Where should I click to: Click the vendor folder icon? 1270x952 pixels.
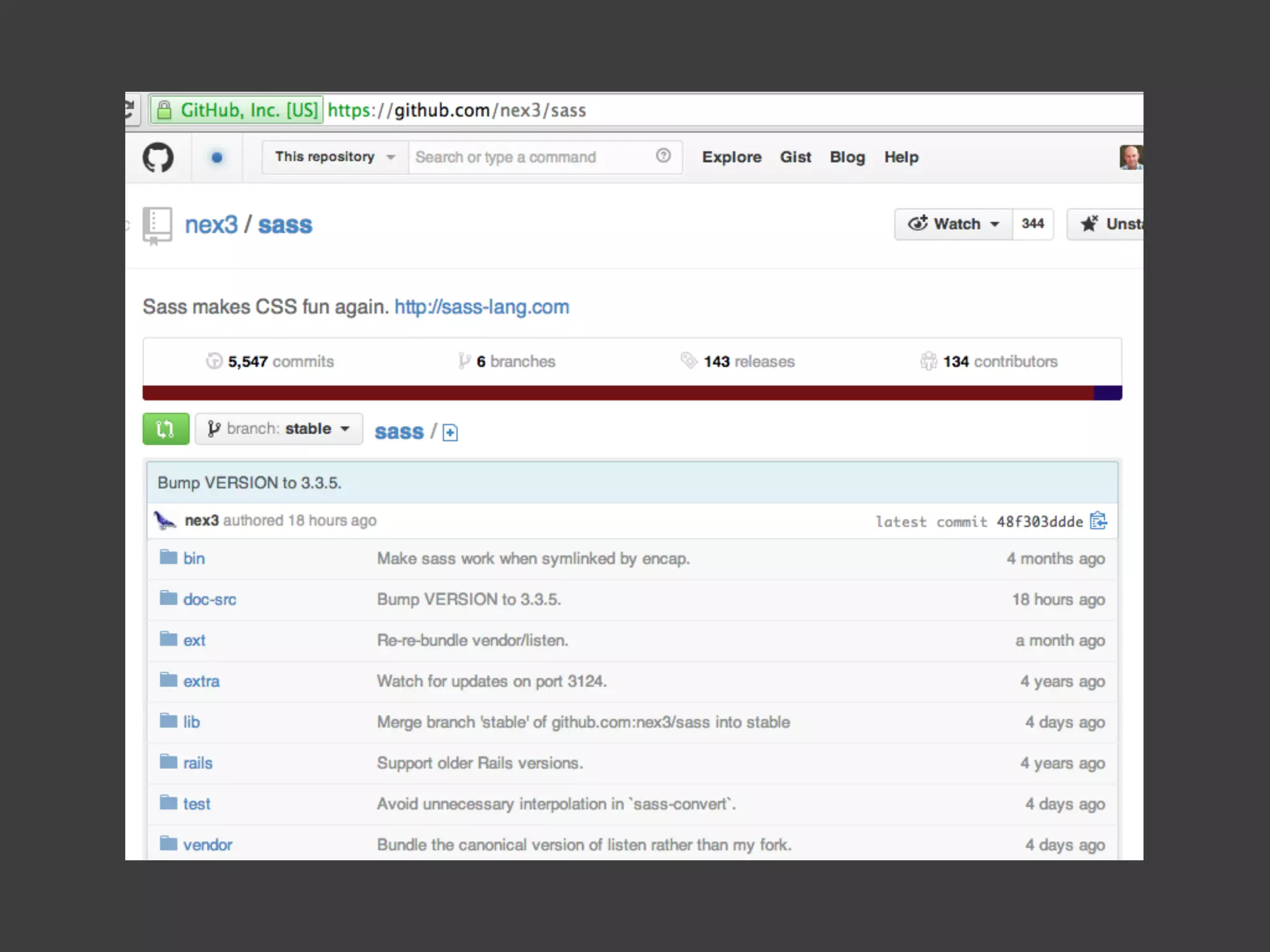pos(168,843)
